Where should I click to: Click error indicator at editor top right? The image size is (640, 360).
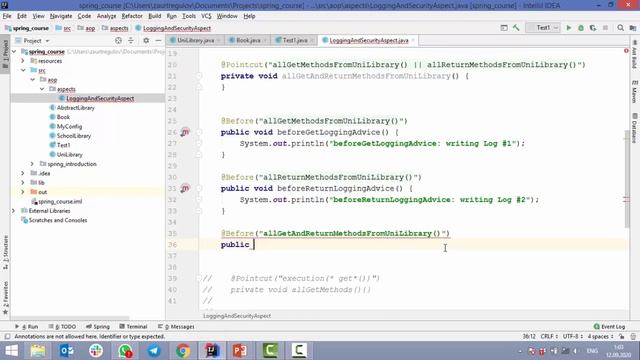click(x=626, y=51)
